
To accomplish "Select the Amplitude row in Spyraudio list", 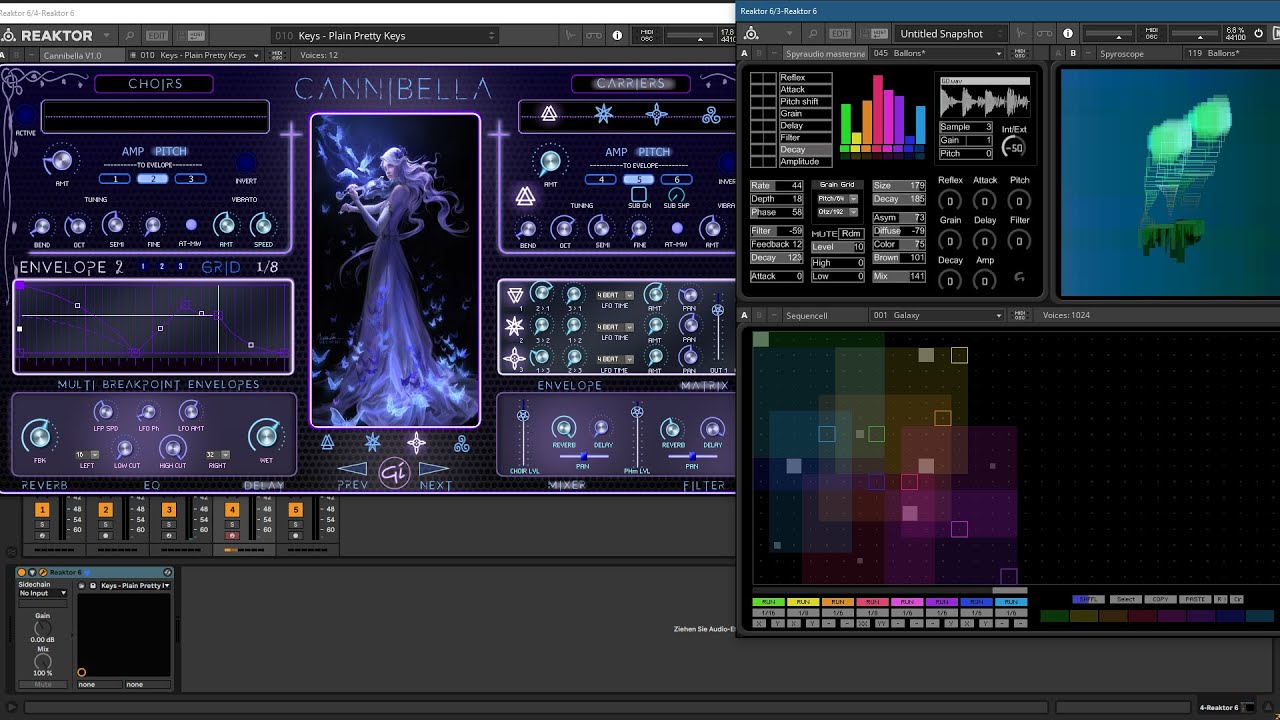I will [805, 162].
